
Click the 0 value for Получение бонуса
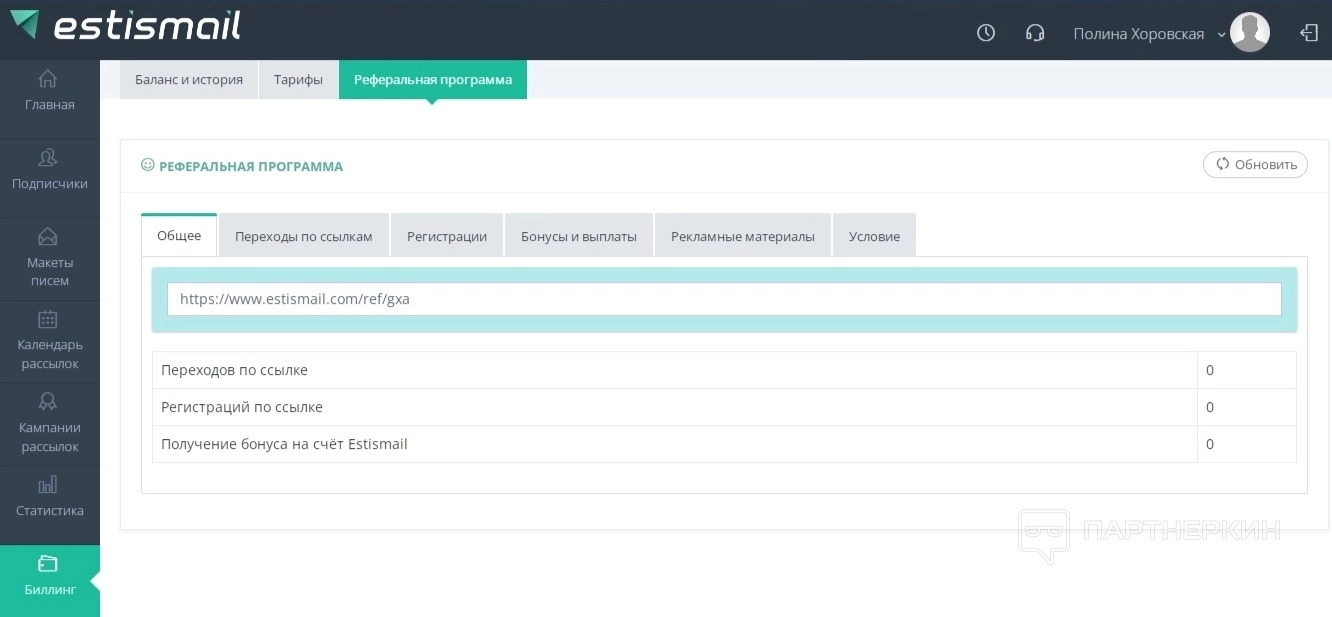point(1210,444)
